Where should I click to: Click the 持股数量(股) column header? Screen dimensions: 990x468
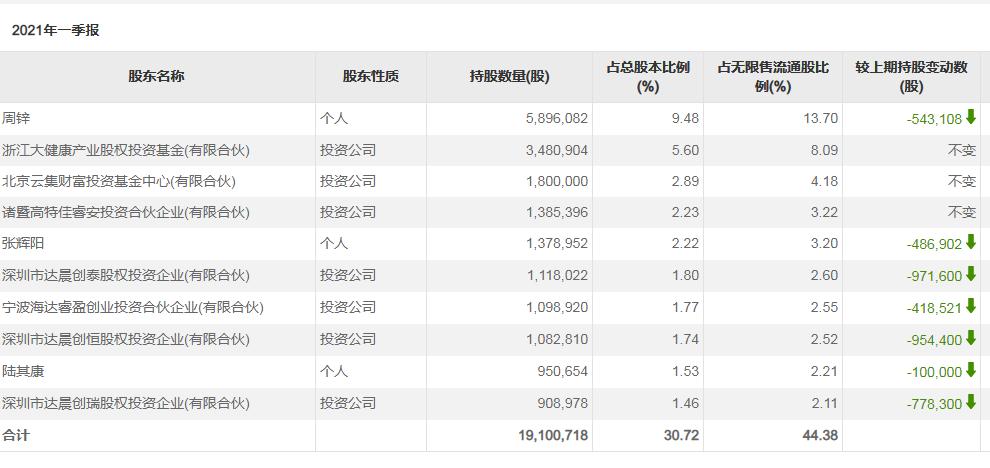509,76
